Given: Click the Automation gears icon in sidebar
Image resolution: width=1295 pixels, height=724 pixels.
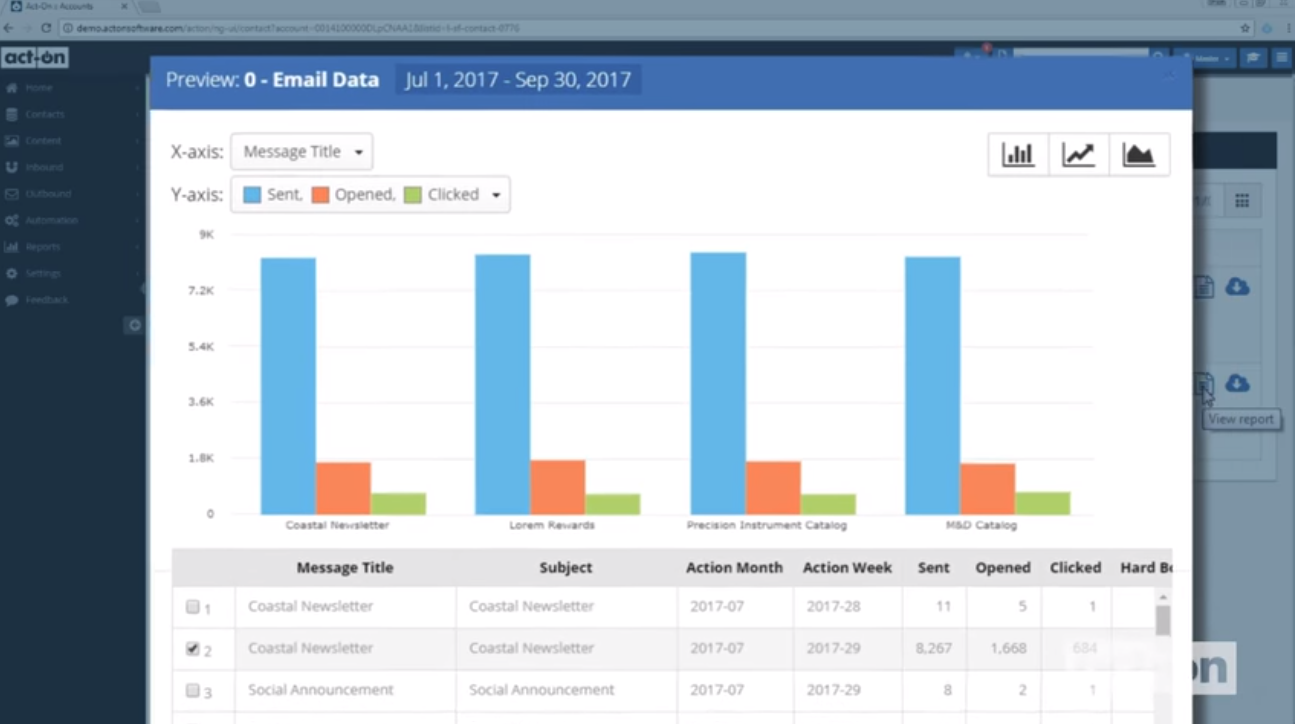Looking at the screenshot, I should point(12,220).
